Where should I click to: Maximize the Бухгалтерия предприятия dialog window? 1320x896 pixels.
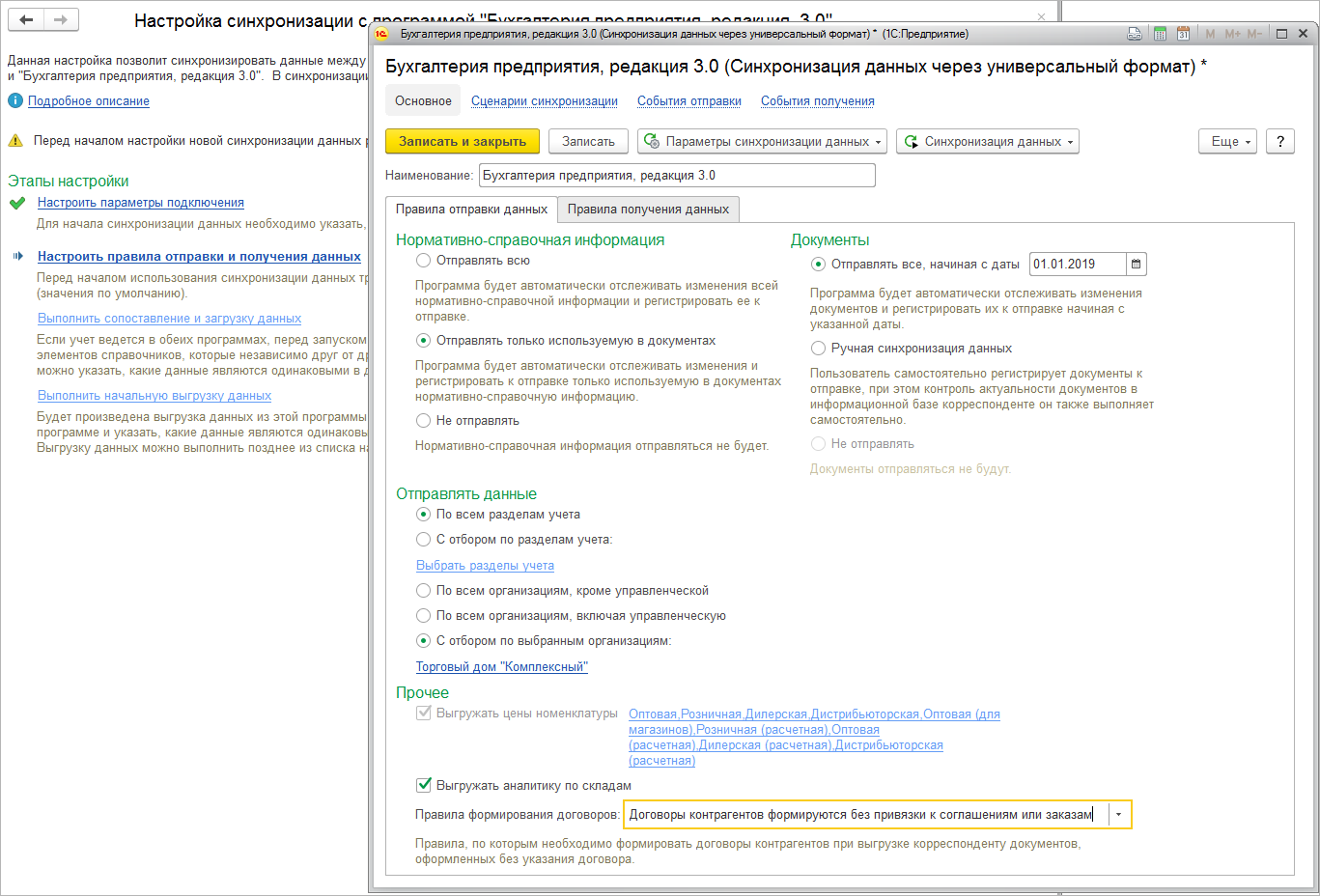(1281, 34)
